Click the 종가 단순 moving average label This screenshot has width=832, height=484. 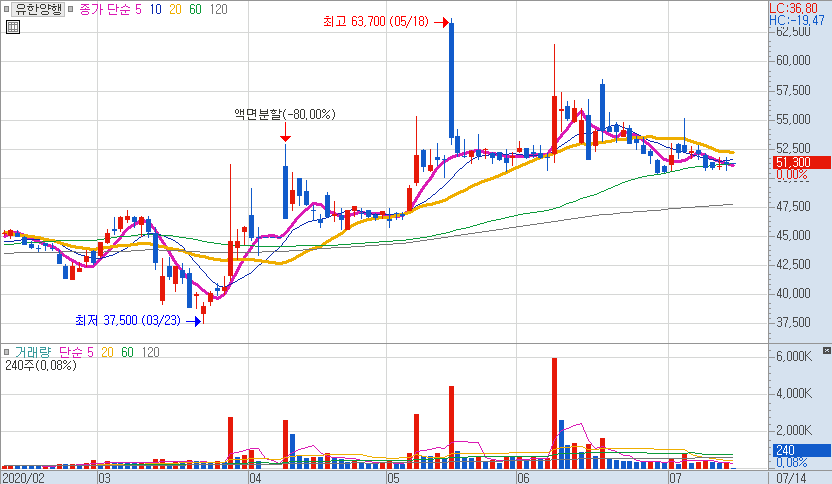tap(105, 9)
